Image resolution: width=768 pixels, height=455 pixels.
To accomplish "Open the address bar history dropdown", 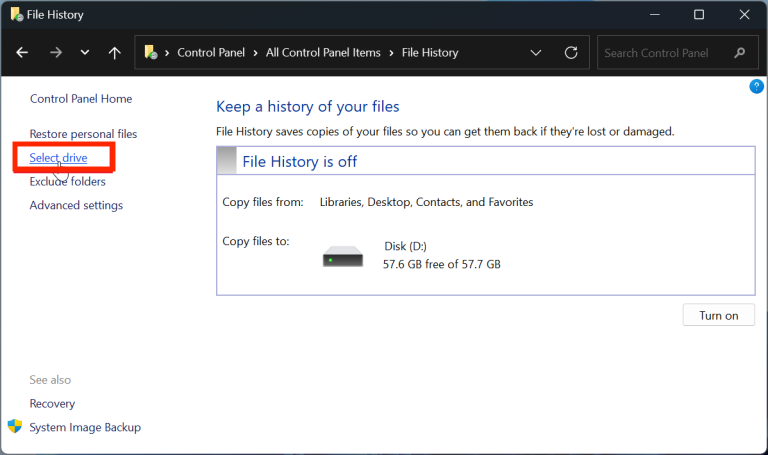I will click(536, 52).
